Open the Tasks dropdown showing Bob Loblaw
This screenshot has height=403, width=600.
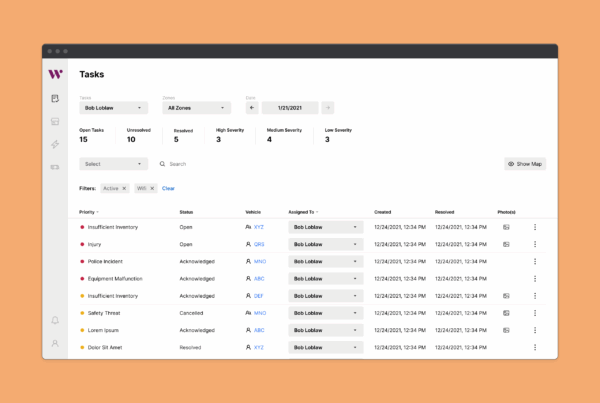click(x=114, y=108)
